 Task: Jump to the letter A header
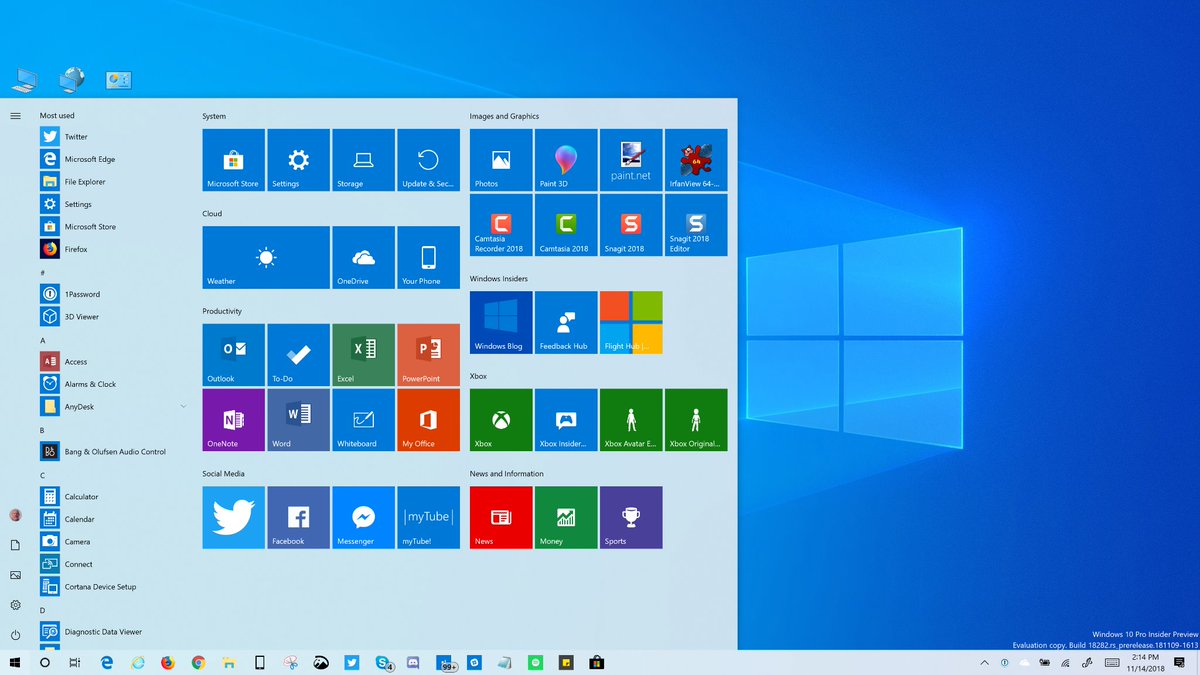coord(43,340)
